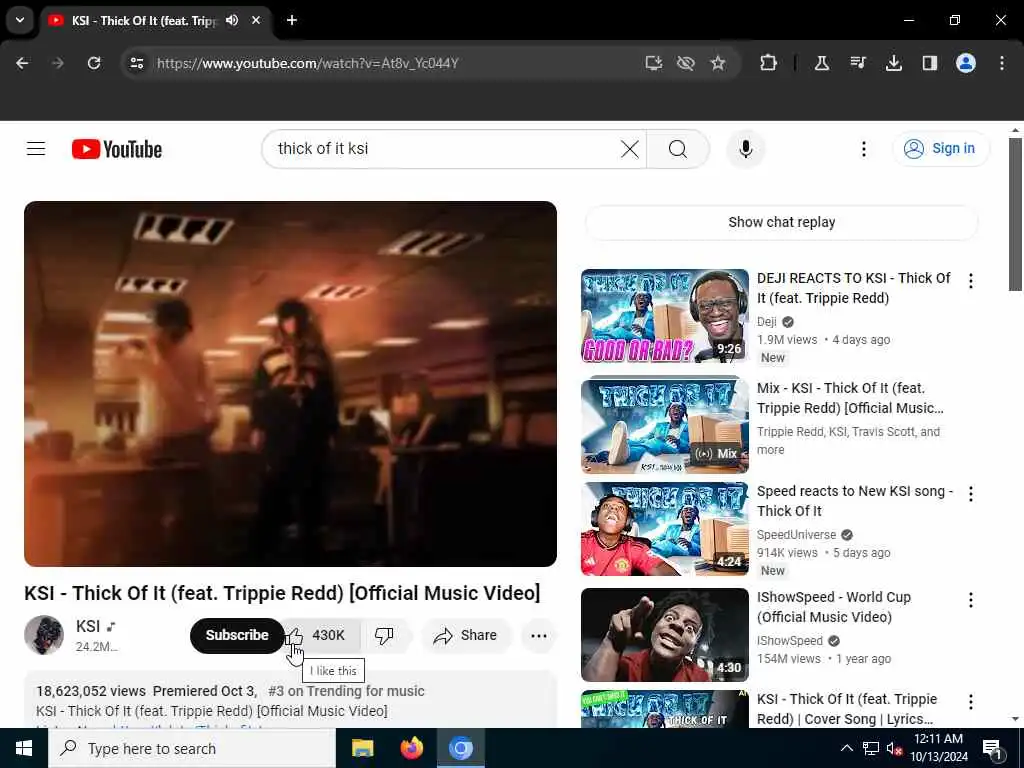This screenshot has width=1024, height=768.
Task: Open DEJI REACTS TO KSI video title
Action: pyautogui.click(x=854, y=288)
